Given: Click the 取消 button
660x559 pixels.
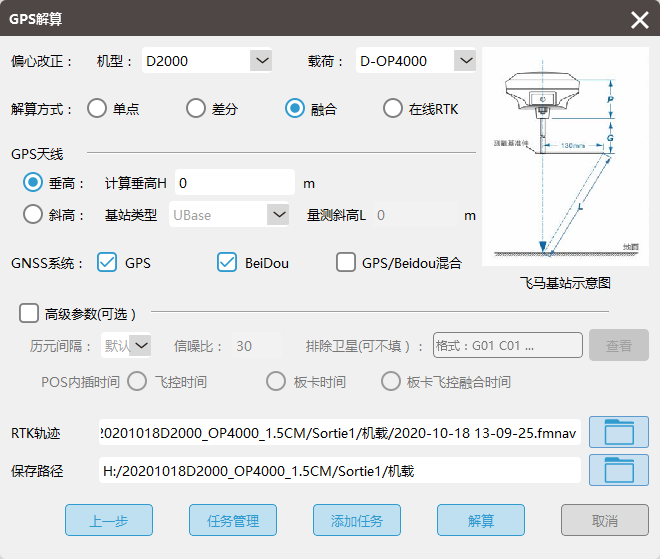Looking at the screenshot, I should pyautogui.click(x=604, y=520).
